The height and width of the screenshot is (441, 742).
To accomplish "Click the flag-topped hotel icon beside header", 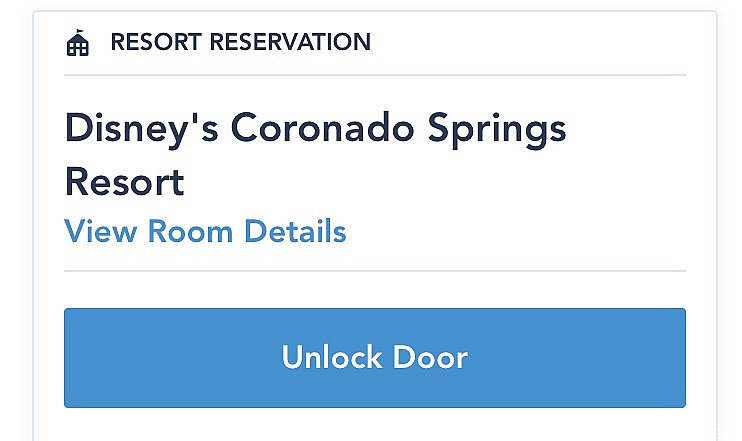I will click(78, 43).
